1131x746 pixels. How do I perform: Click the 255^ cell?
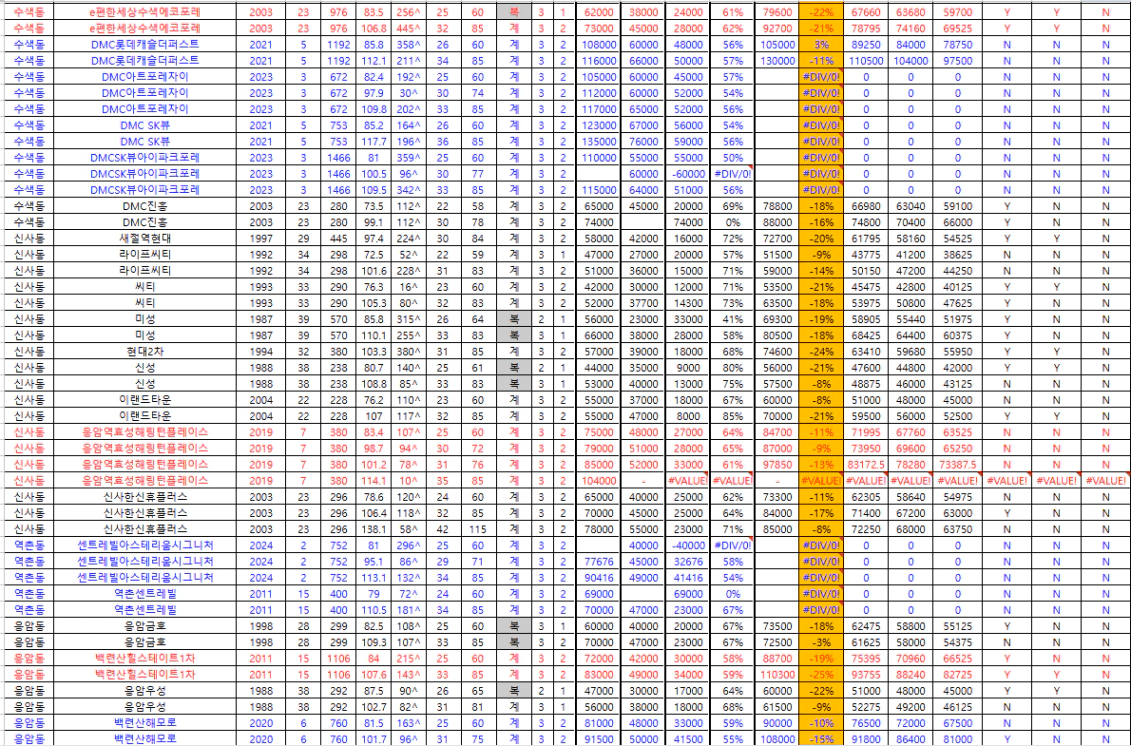coord(408,335)
